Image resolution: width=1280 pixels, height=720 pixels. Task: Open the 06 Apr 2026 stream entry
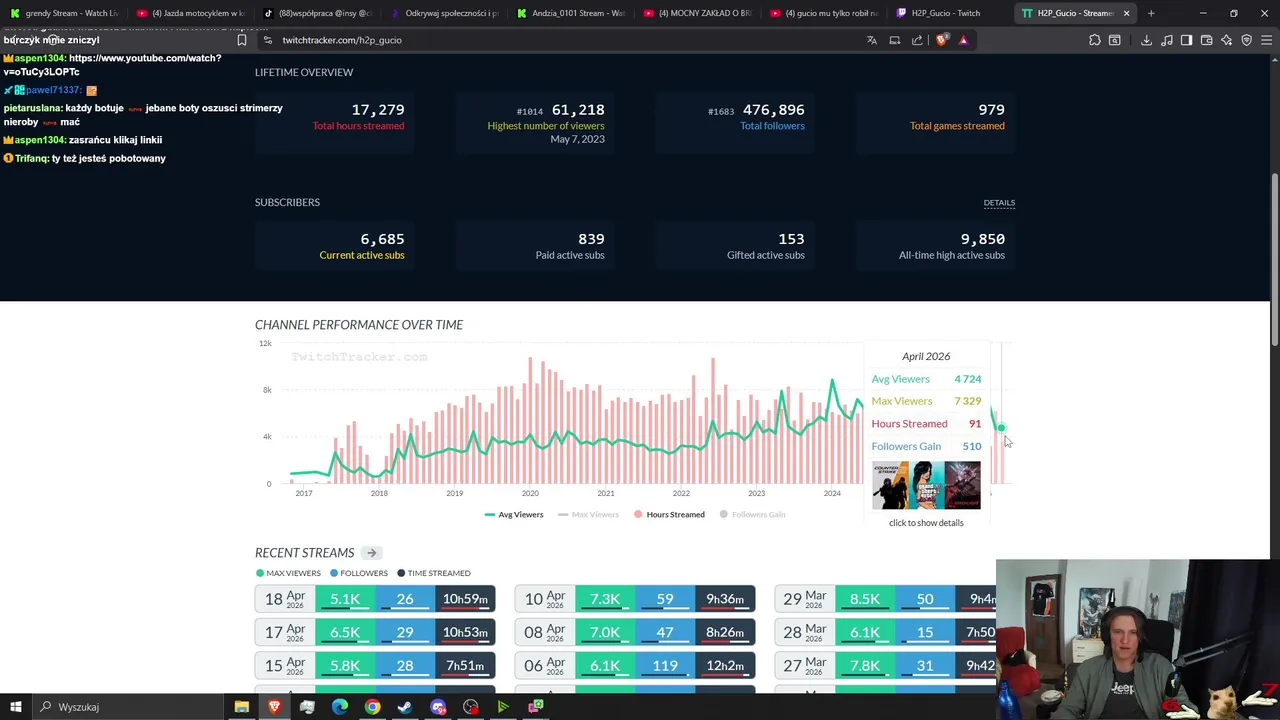point(635,665)
